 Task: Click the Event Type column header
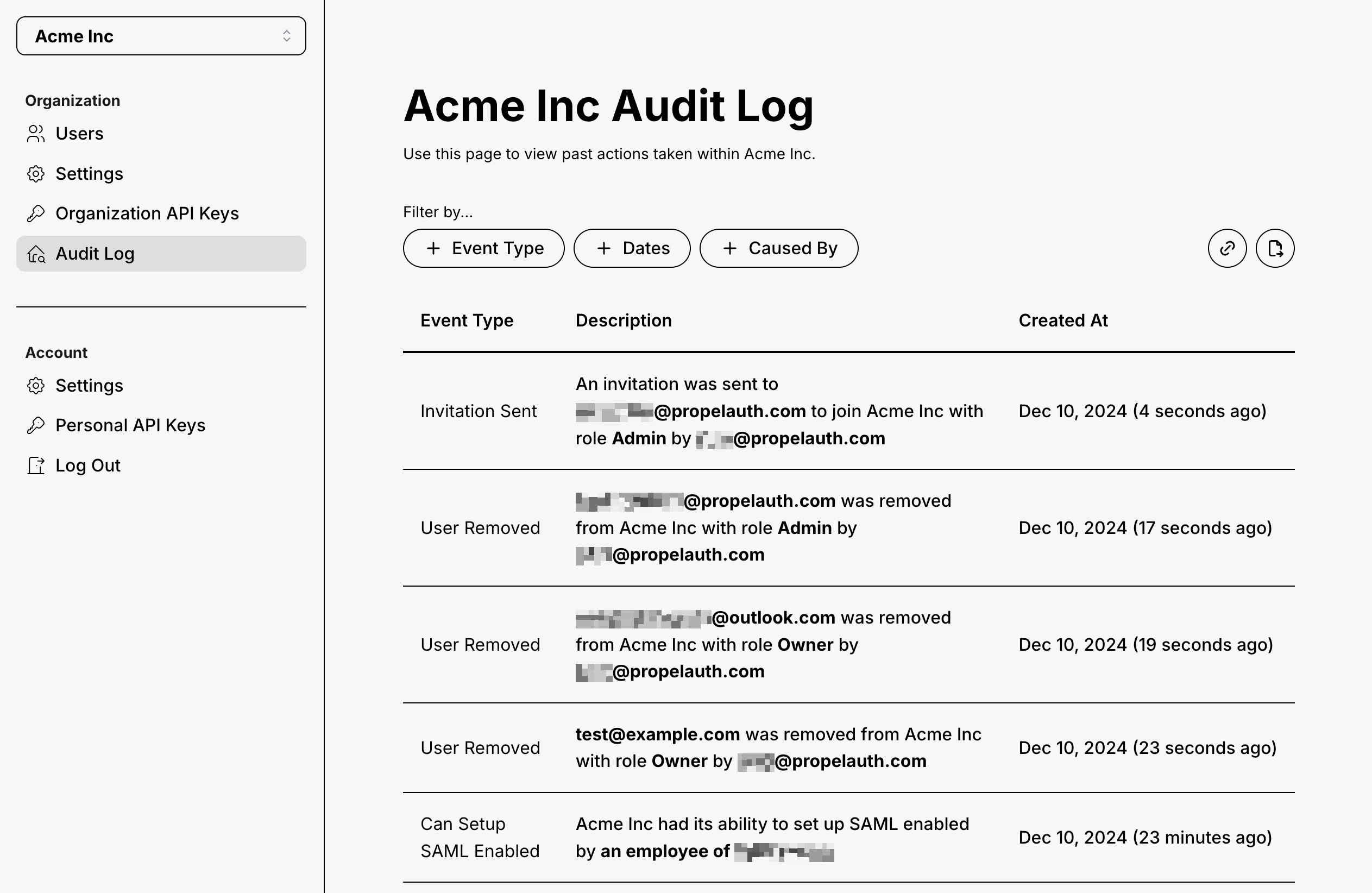tap(467, 320)
